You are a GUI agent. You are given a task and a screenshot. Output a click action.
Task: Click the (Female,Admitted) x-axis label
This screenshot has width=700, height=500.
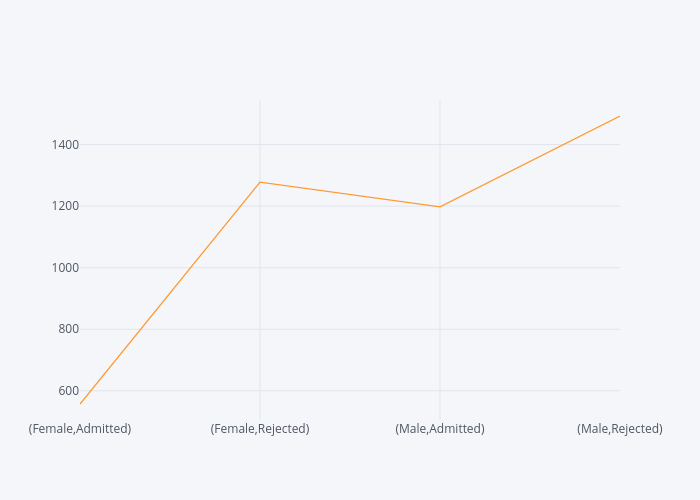pyautogui.click(x=80, y=429)
